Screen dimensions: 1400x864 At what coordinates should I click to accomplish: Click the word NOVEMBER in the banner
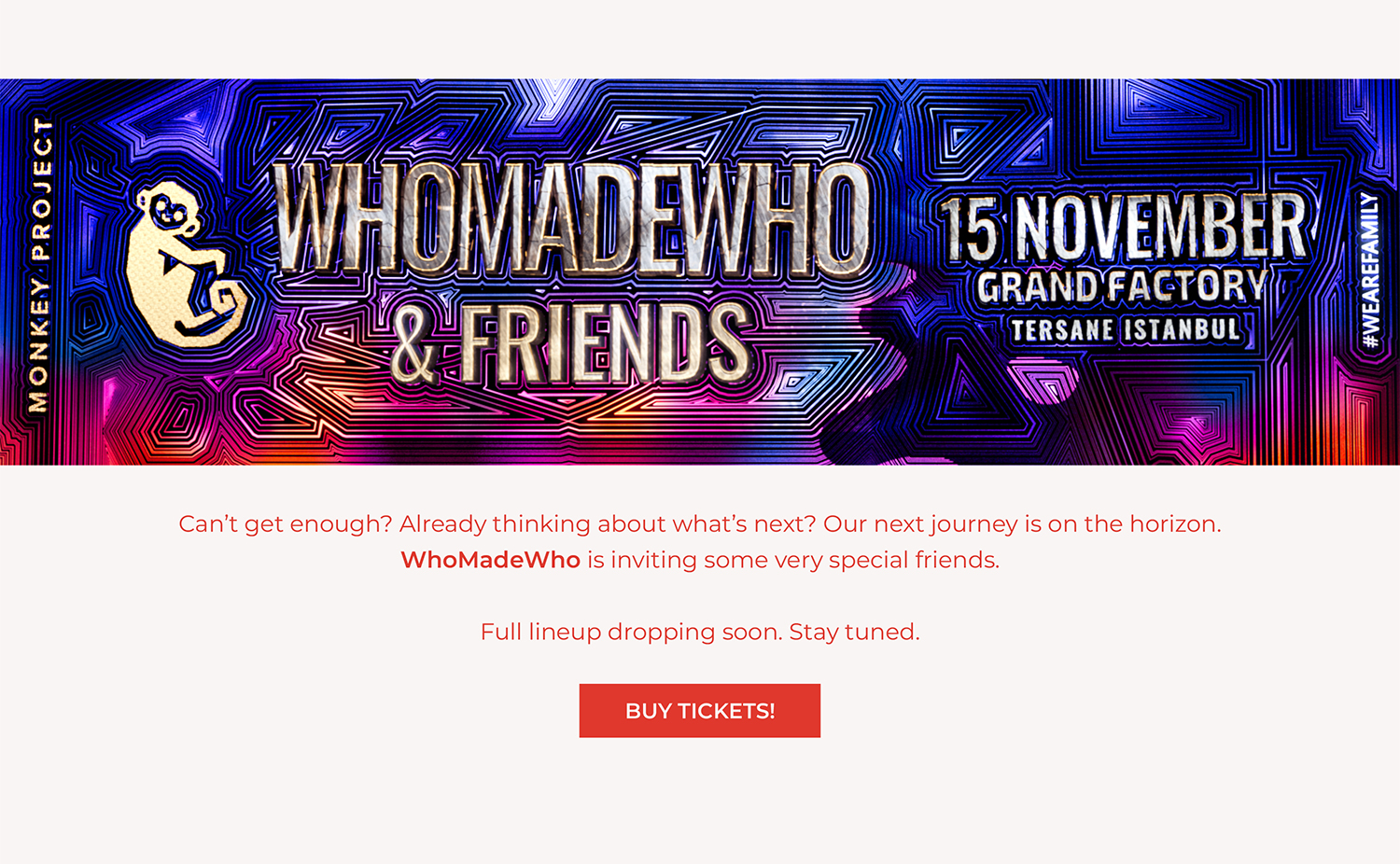1160,227
